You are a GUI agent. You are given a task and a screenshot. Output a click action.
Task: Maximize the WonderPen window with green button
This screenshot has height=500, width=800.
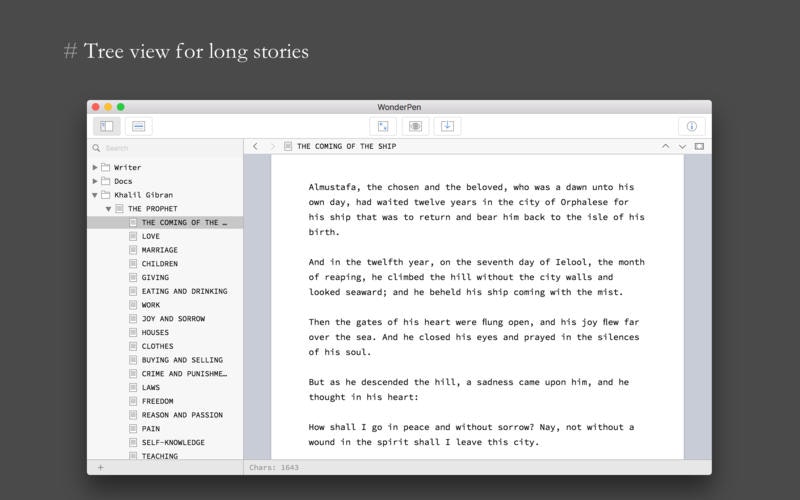(121, 107)
